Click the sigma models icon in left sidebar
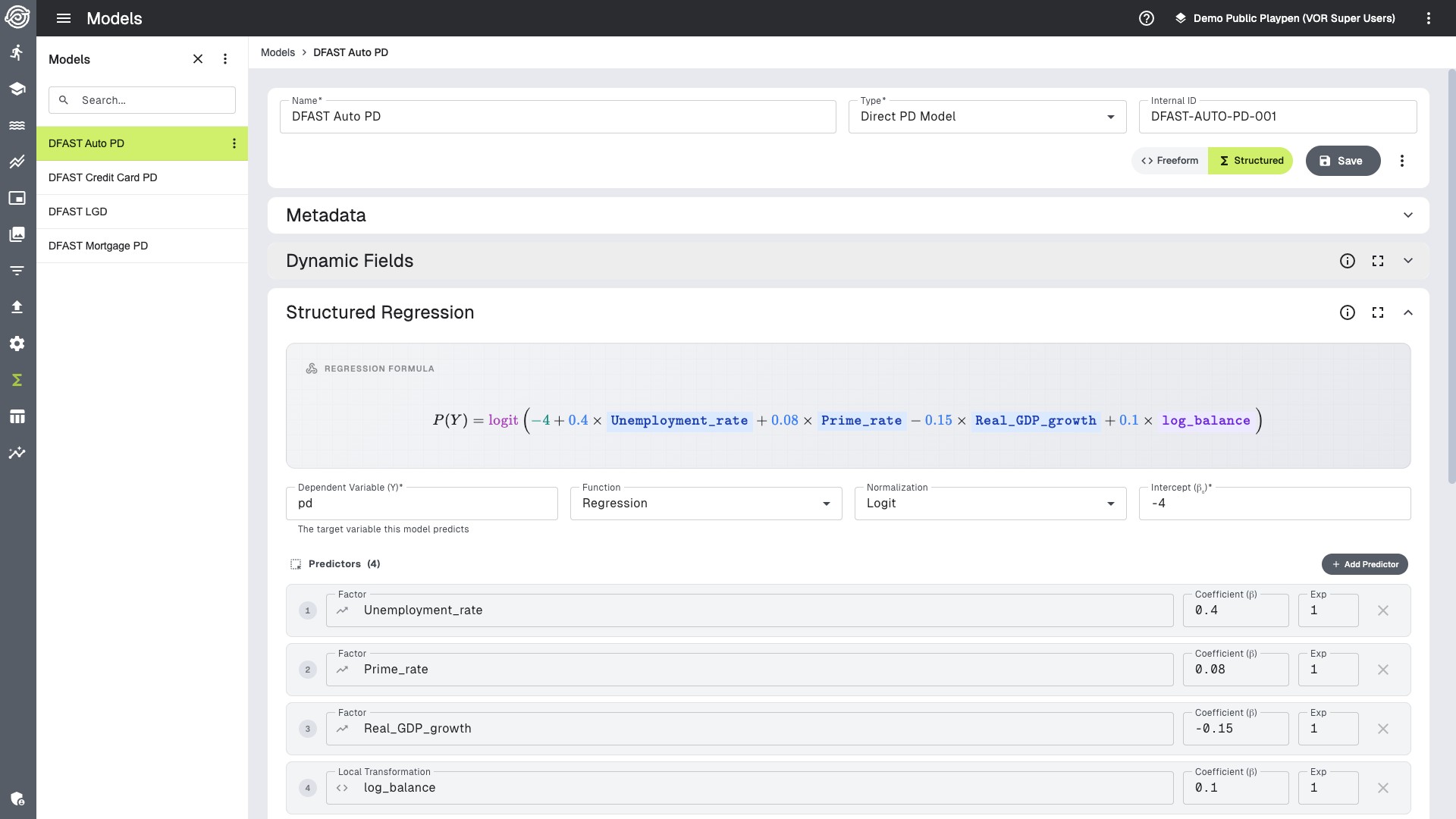This screenshot has height=819, width=1456. click(x=17, y=380)
